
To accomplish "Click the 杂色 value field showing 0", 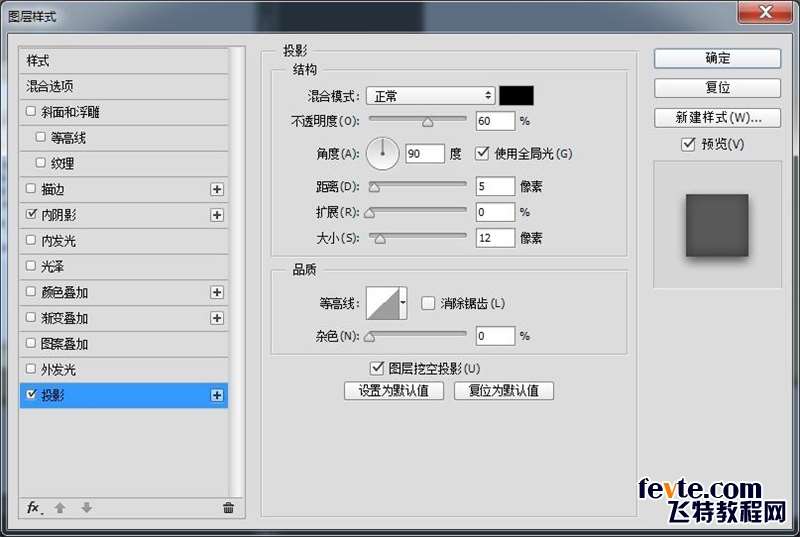I will tap(495, 336).
